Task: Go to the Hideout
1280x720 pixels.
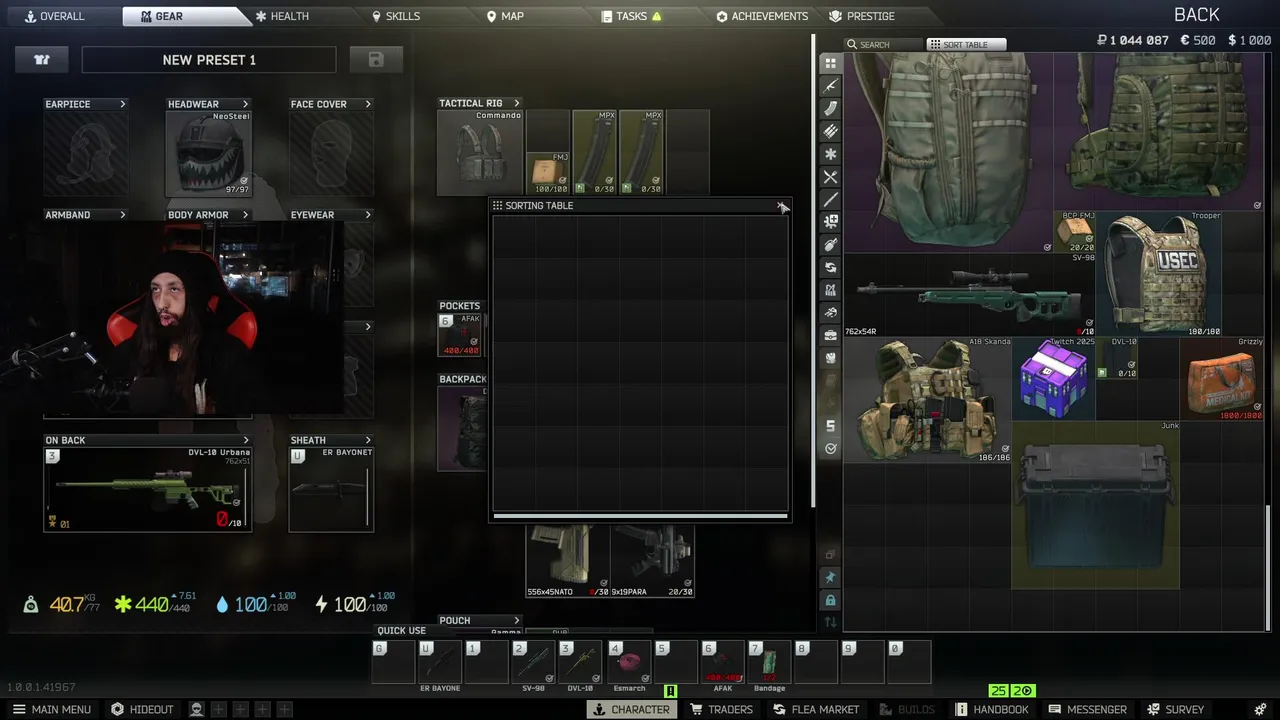Action: pos(142,709)
